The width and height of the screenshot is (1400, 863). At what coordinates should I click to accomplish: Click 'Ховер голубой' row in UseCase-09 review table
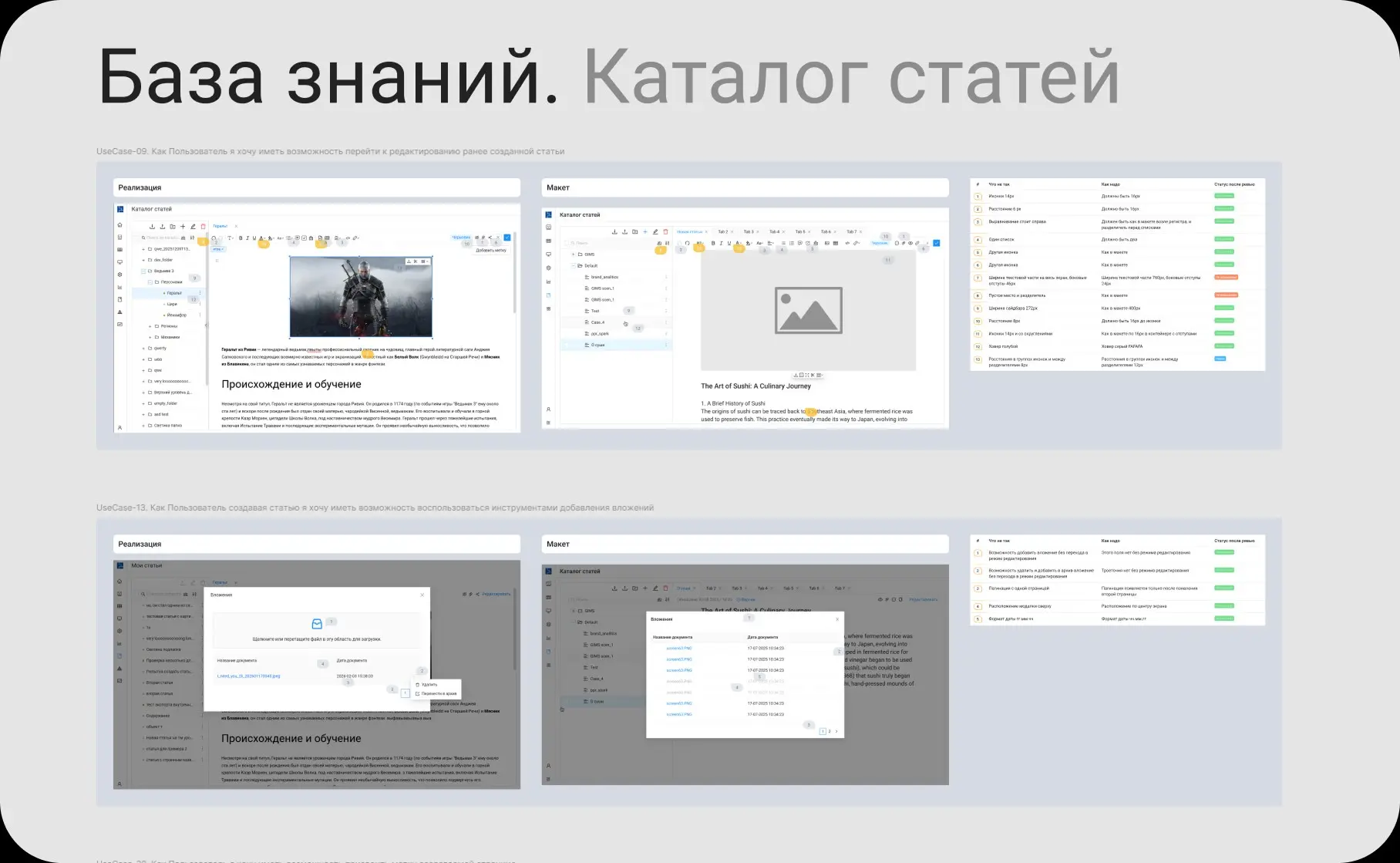click(1118, 346)
